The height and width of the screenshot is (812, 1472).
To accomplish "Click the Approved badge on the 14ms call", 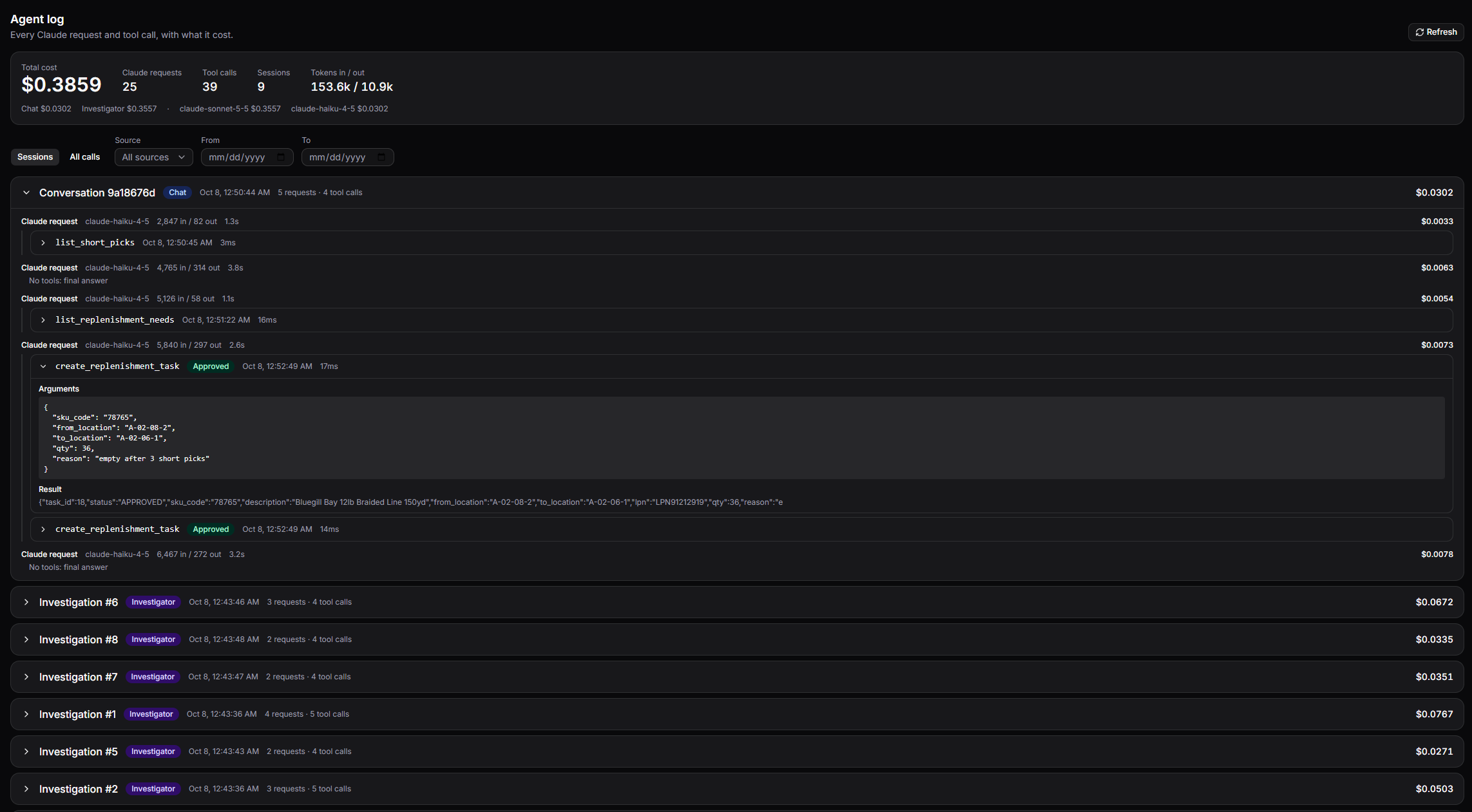I will [x=211, y=529].
